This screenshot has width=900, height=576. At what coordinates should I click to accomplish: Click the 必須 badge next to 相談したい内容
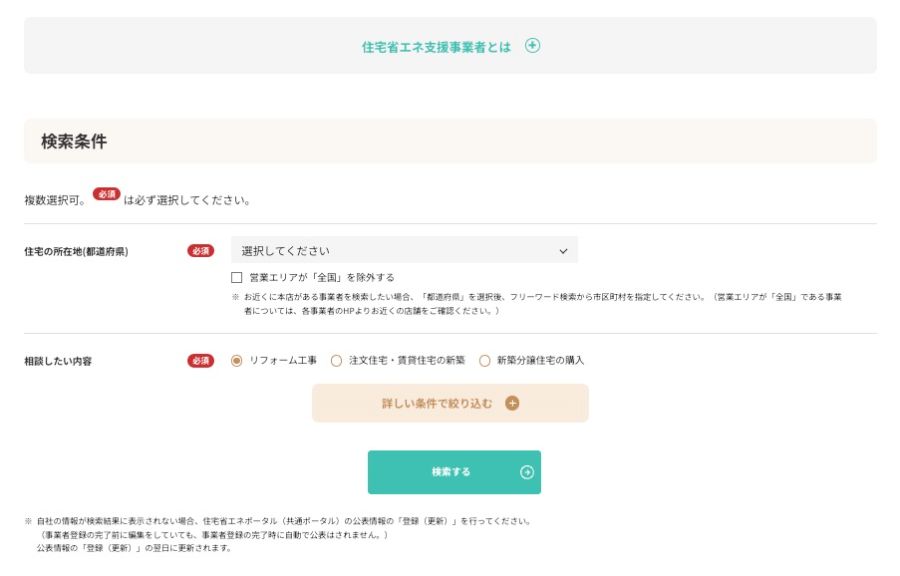pyautogui.click(x=200, y=361)
